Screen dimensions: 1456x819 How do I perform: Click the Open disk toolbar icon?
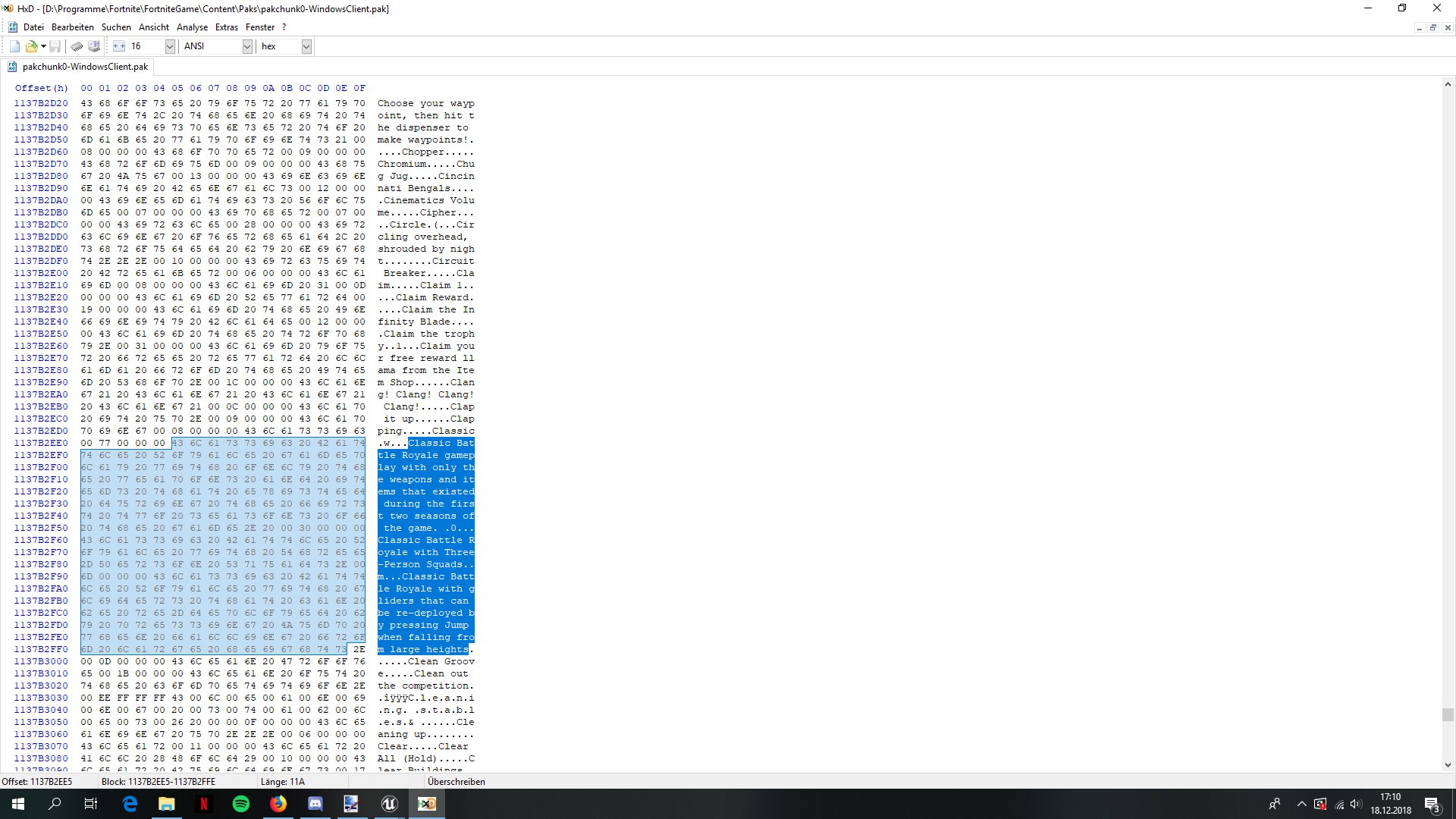click(x=94, y=46)
